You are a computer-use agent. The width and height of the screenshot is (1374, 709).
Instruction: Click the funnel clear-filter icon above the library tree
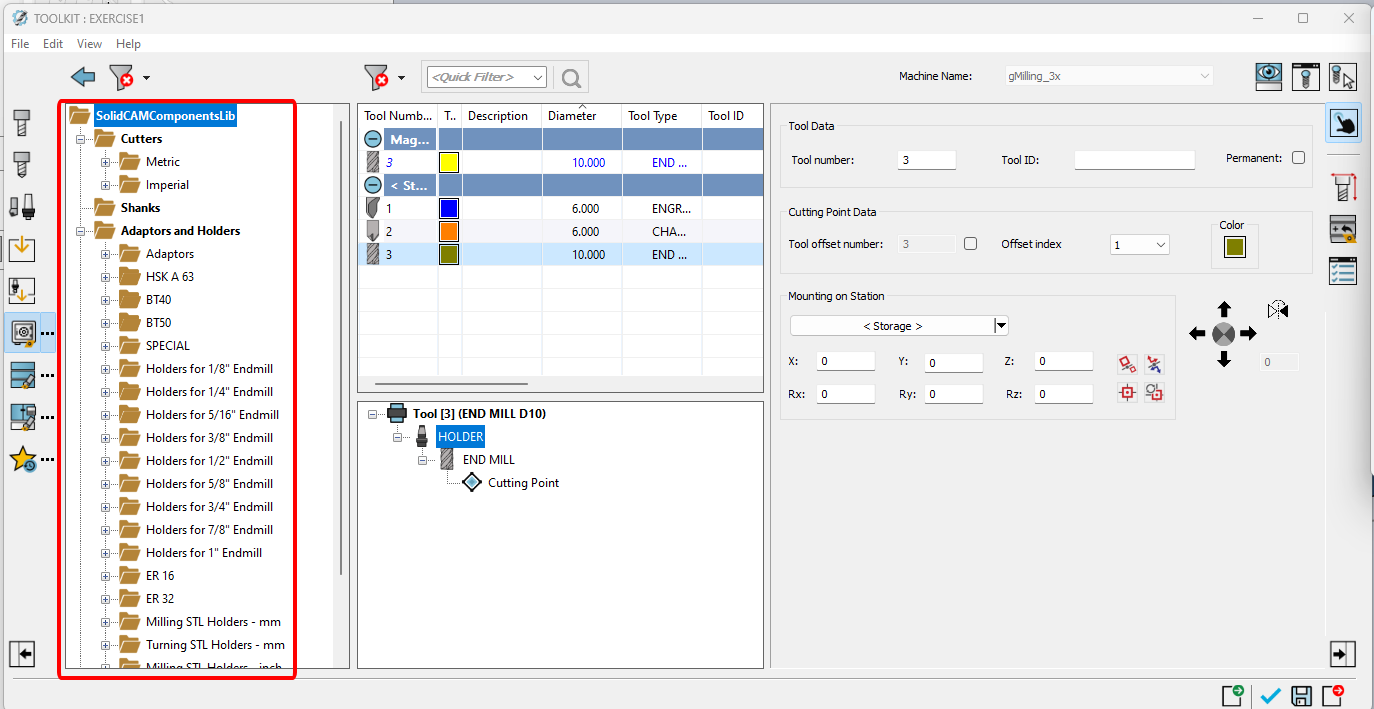click(x=121, y=77)
